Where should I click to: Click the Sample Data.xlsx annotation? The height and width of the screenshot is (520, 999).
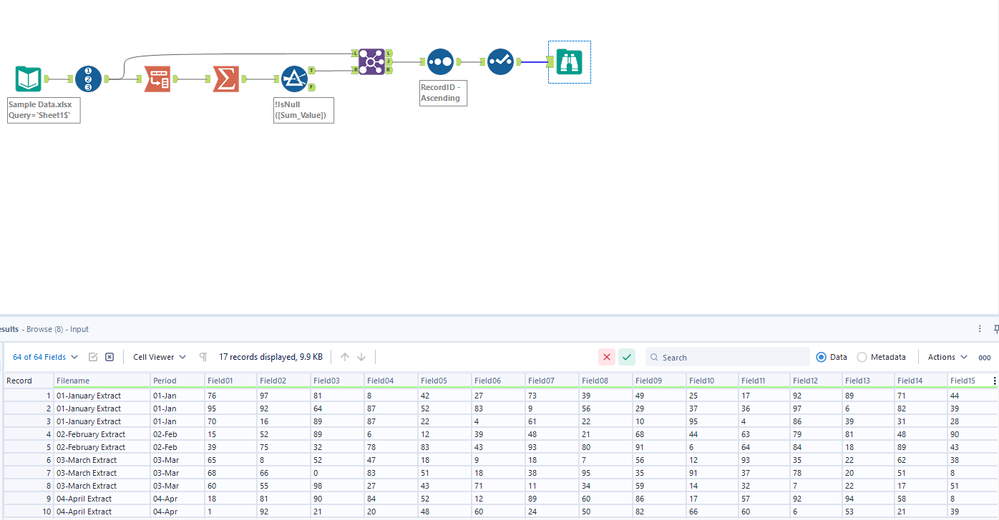click(x=43, y=110)
